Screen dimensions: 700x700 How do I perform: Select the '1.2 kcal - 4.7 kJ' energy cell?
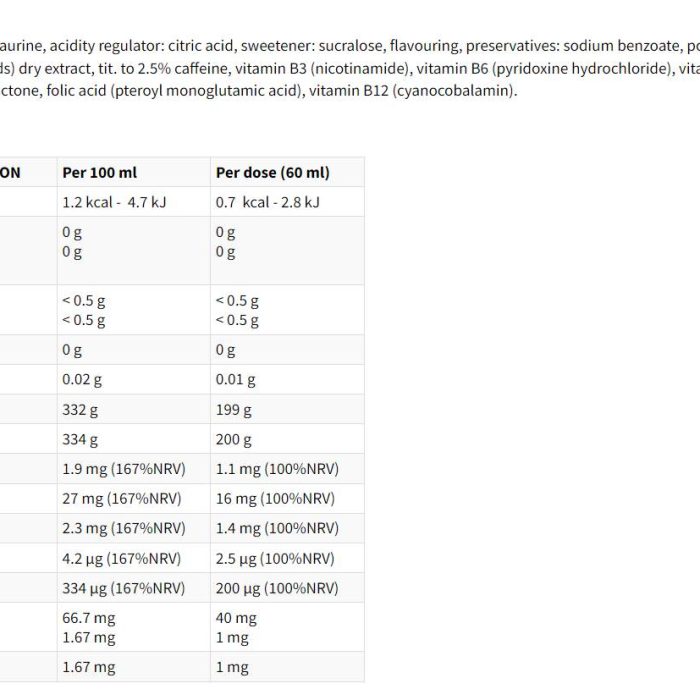pos(133,202)
